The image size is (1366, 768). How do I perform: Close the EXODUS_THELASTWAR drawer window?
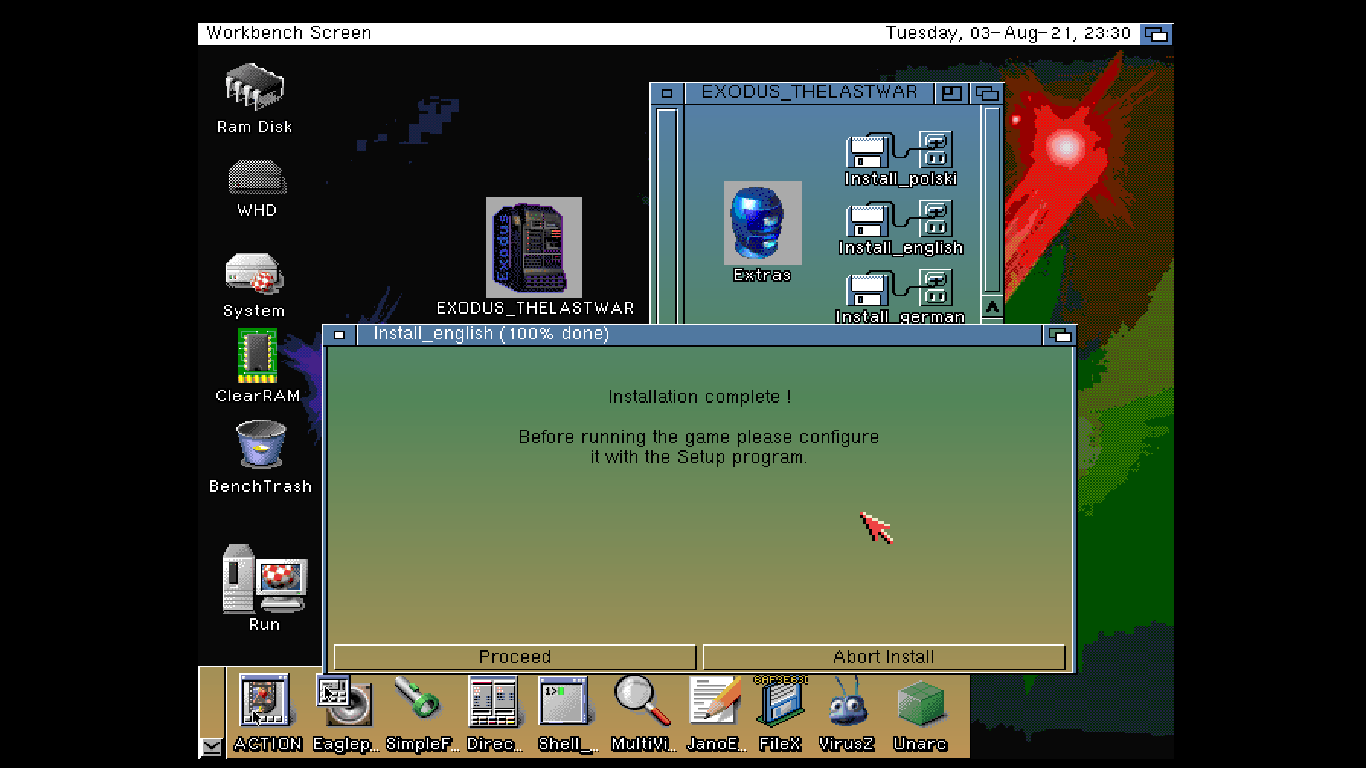pyautogui.click(x=666, y=93)
